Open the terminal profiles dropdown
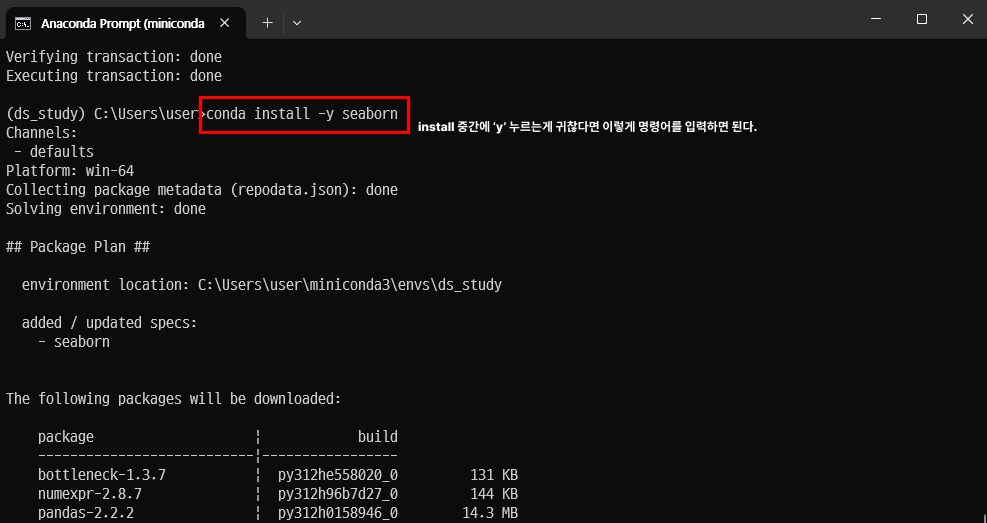 pos(297,23)
